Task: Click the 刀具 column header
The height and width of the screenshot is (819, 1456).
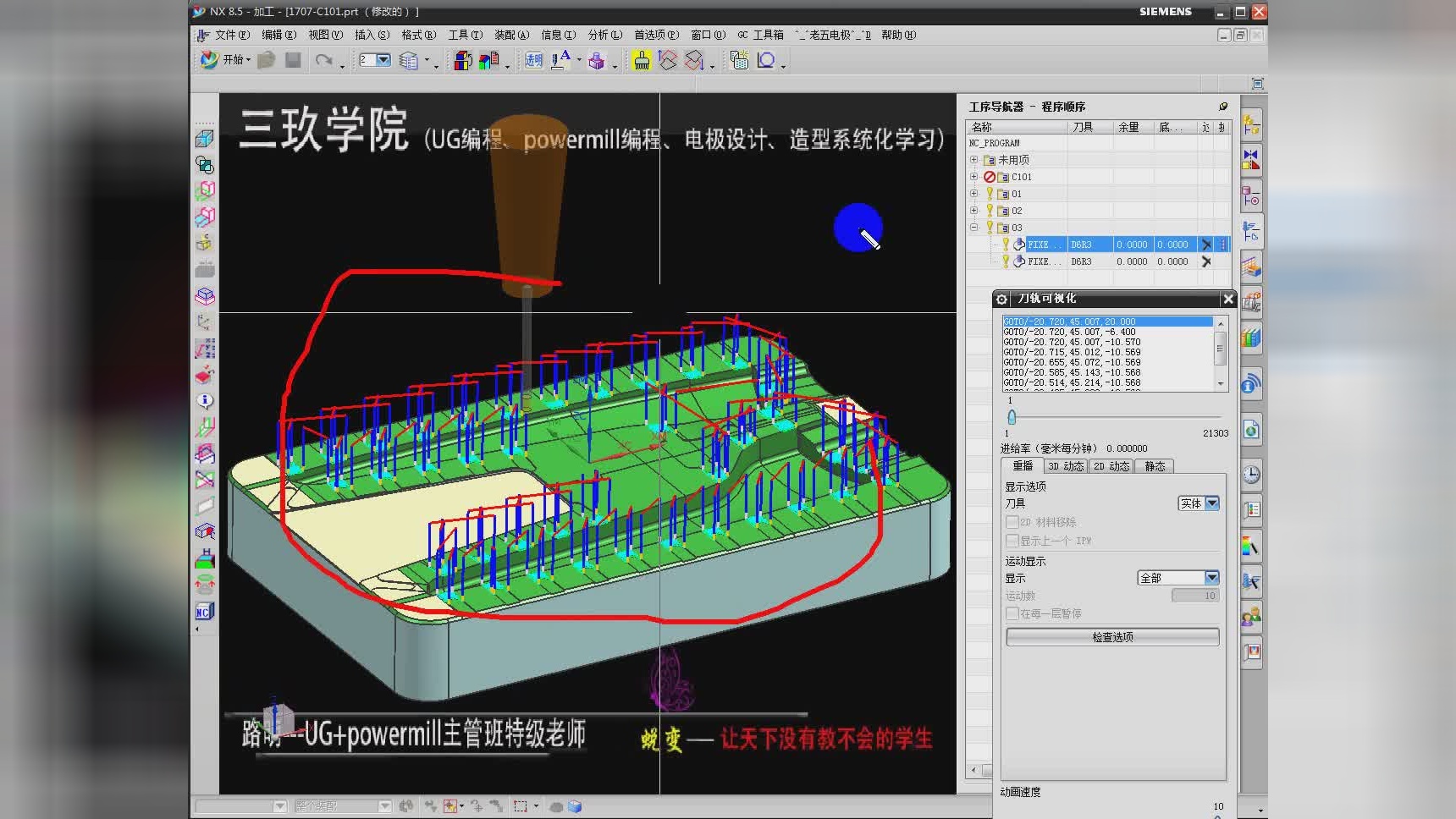Action: tap(1090, 127)
